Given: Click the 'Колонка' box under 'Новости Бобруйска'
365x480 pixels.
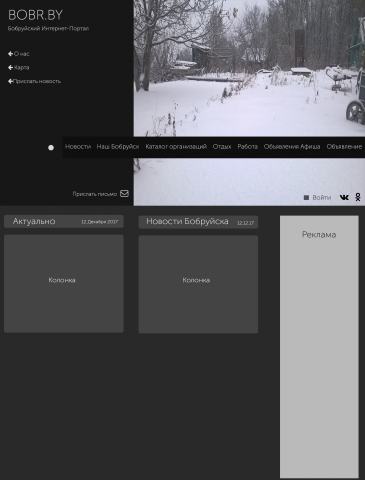Looking at the screenshot, I should tap(198, 284).
